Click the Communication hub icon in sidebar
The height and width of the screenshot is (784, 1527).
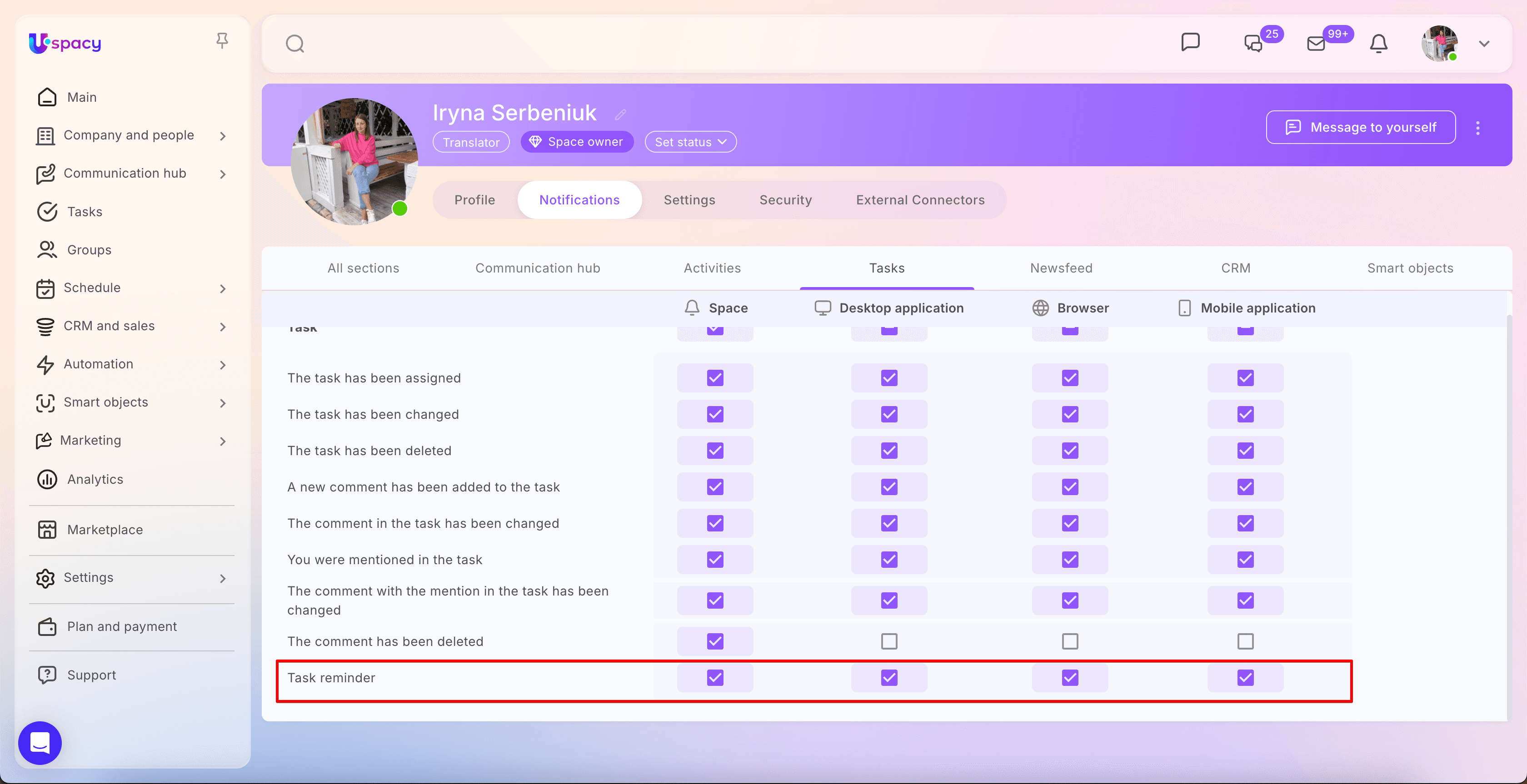tap(45, 174)
